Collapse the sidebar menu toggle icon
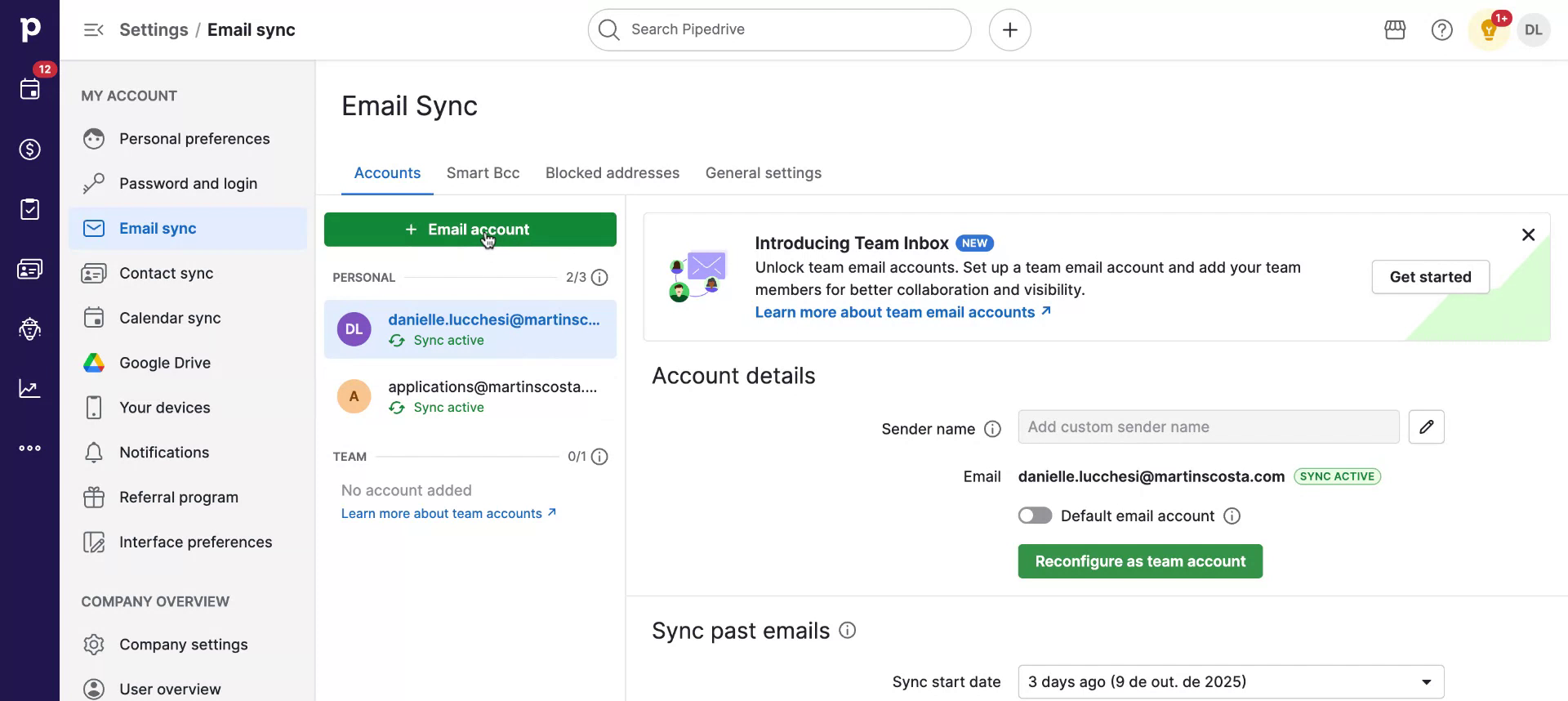The width and height of the screenshot is (1568, 701). point(94,30)
